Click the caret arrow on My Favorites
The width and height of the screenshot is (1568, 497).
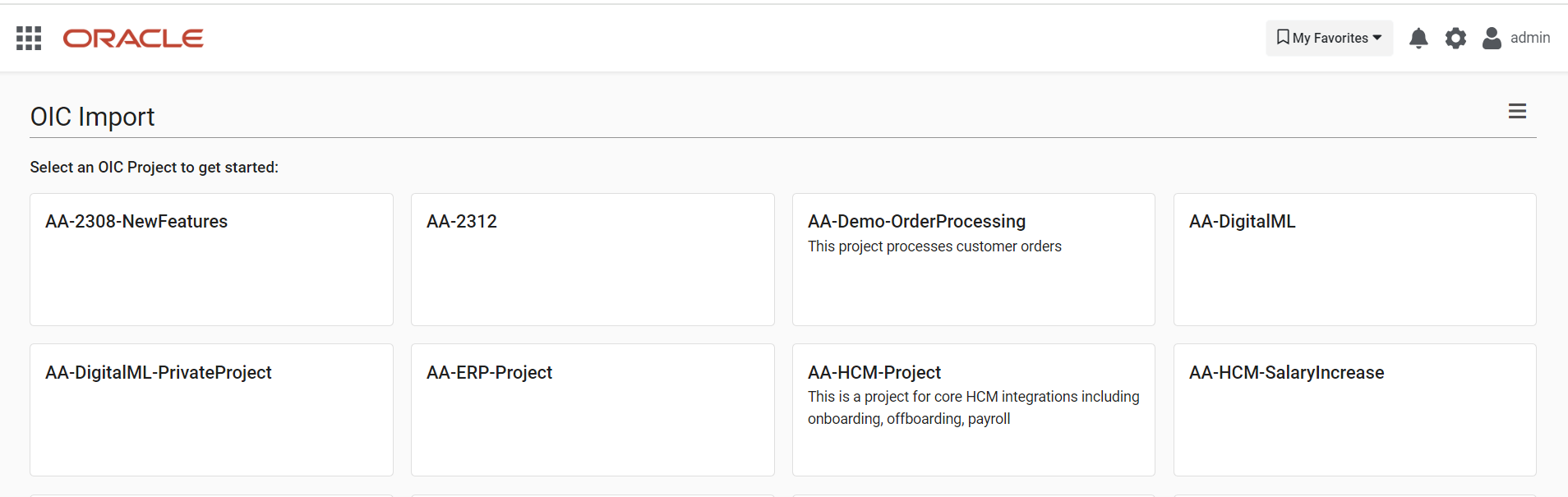pos(1377,38)
